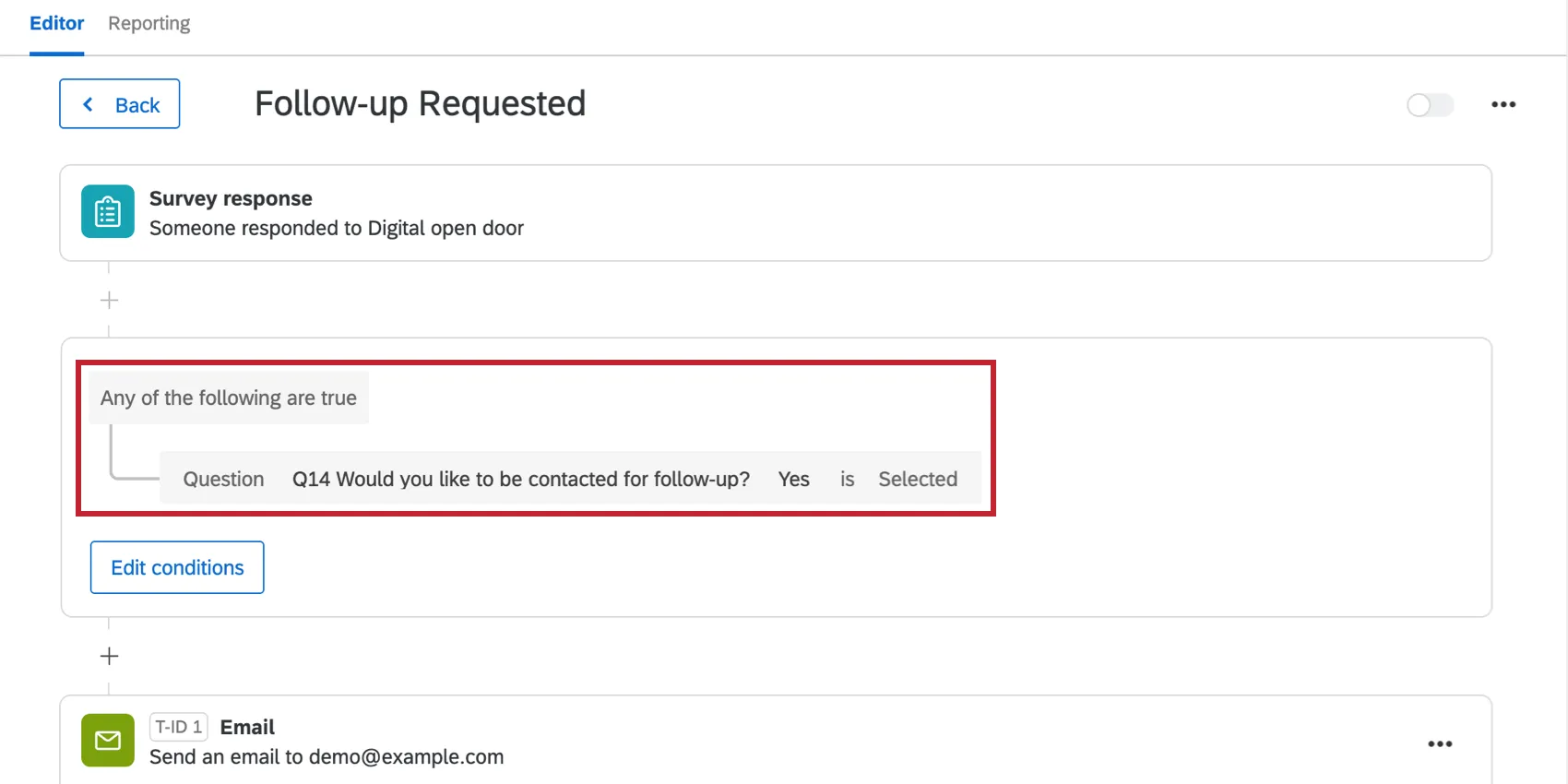Click the Edit conditions button

[176, 567]
